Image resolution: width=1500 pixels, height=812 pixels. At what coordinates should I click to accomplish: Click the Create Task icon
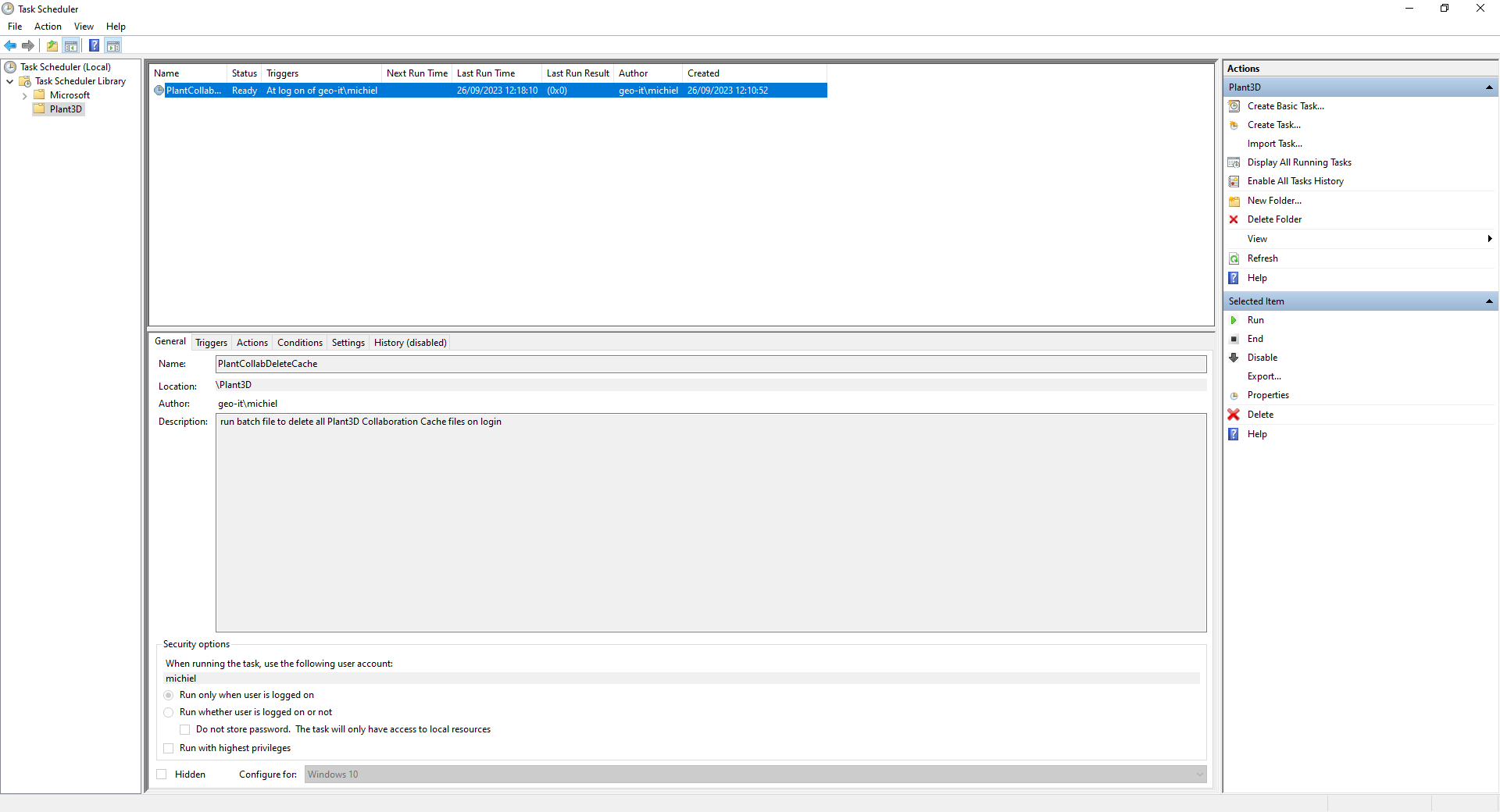click(1234, 125)
